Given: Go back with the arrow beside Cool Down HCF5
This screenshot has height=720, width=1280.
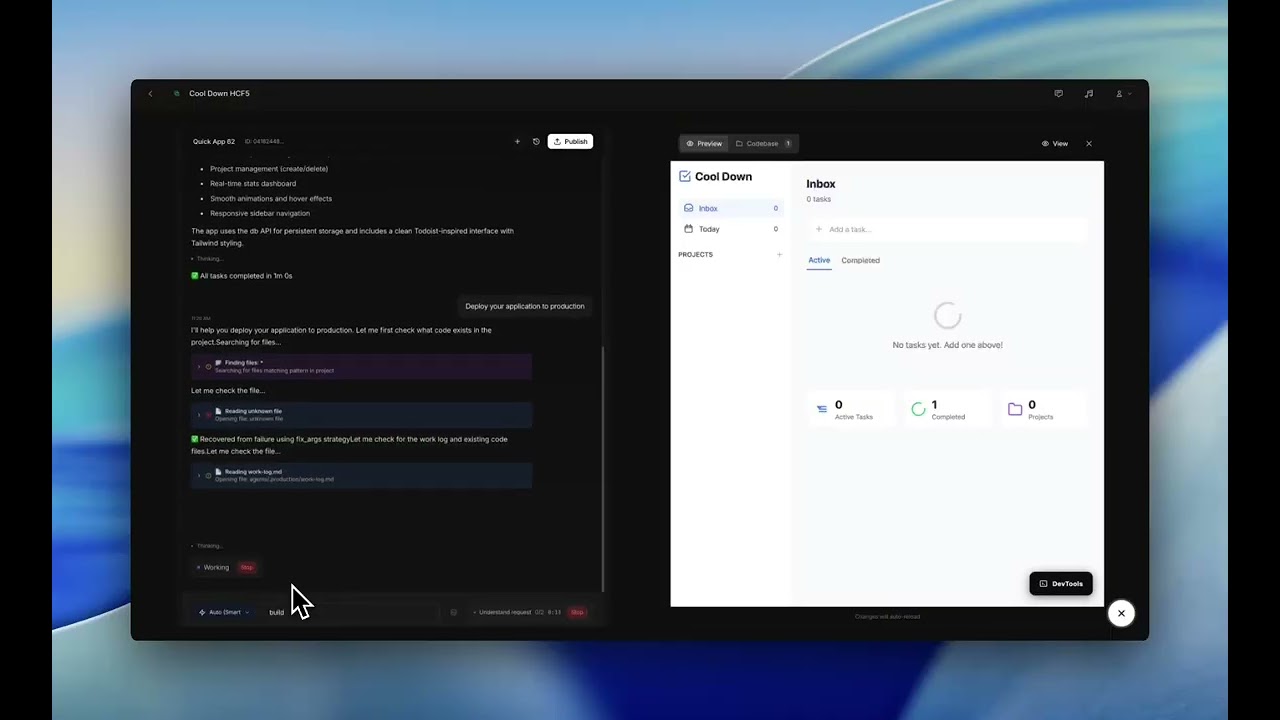Looking at the screenshot, I should coord(150,94).
